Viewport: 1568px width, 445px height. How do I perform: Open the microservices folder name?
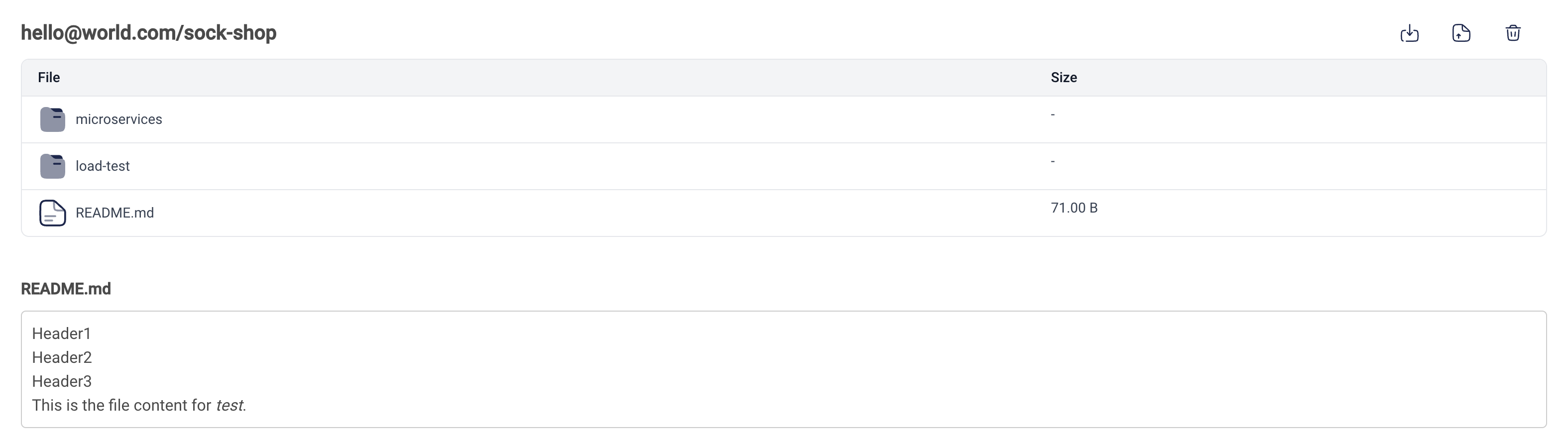[118, 119]
